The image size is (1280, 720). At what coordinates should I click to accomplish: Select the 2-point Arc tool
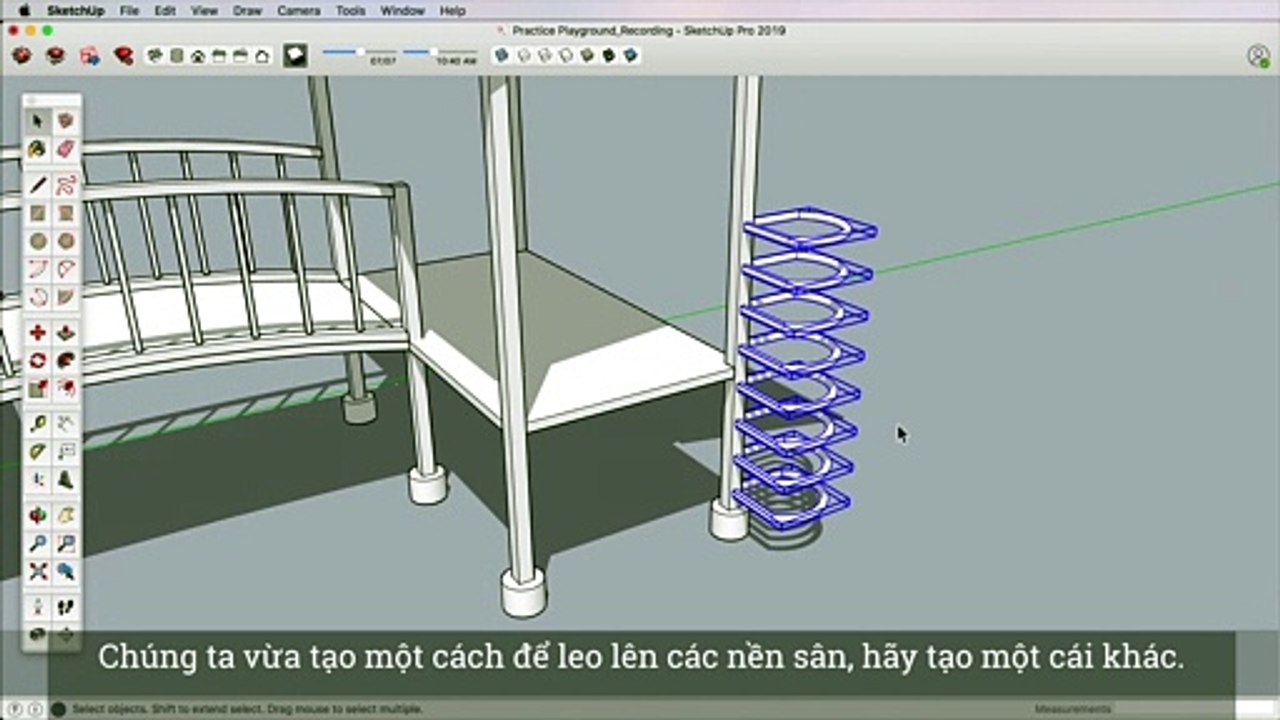[x=38, y=269]
